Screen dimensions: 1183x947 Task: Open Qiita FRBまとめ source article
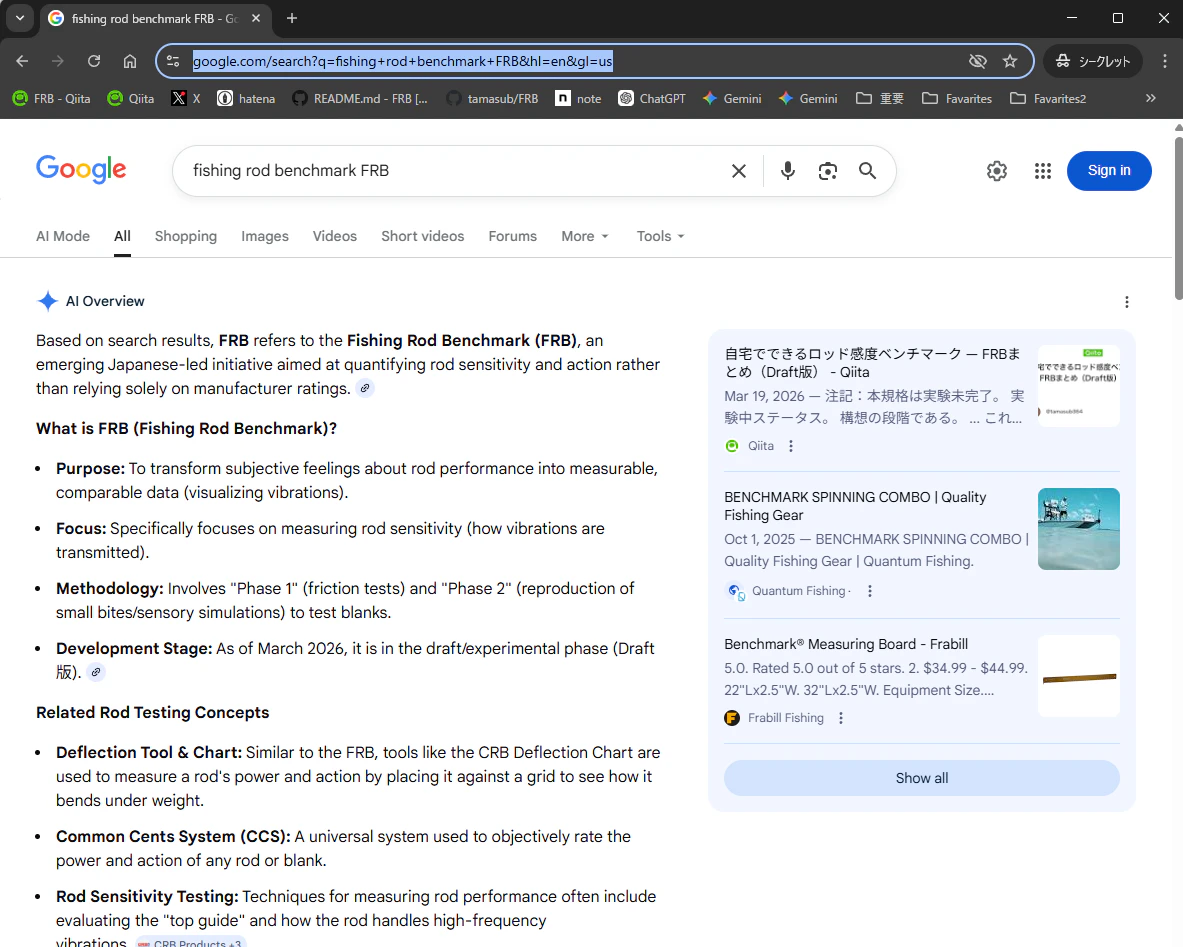[872, 363]
